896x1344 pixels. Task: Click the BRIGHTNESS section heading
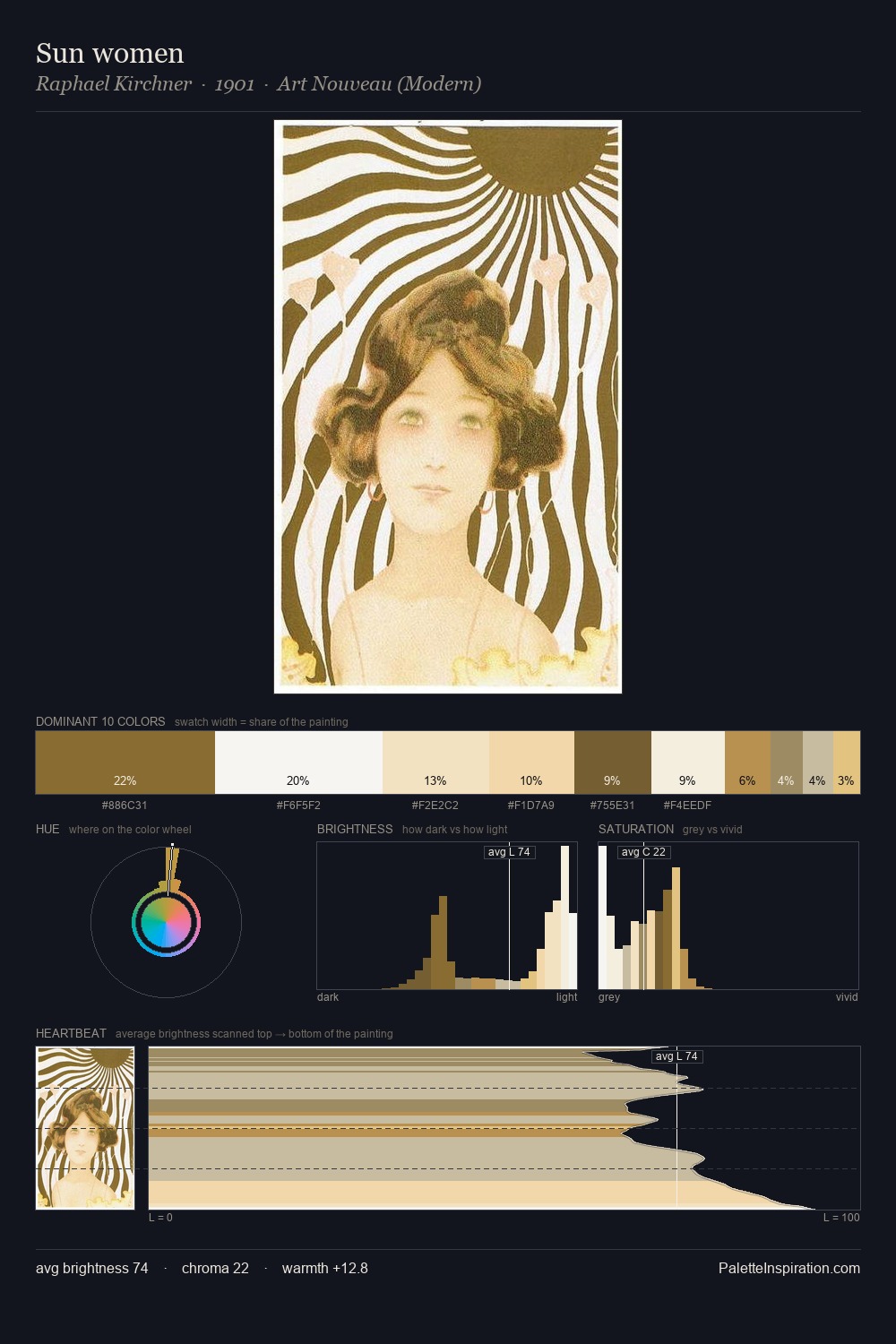pos(355,829)
